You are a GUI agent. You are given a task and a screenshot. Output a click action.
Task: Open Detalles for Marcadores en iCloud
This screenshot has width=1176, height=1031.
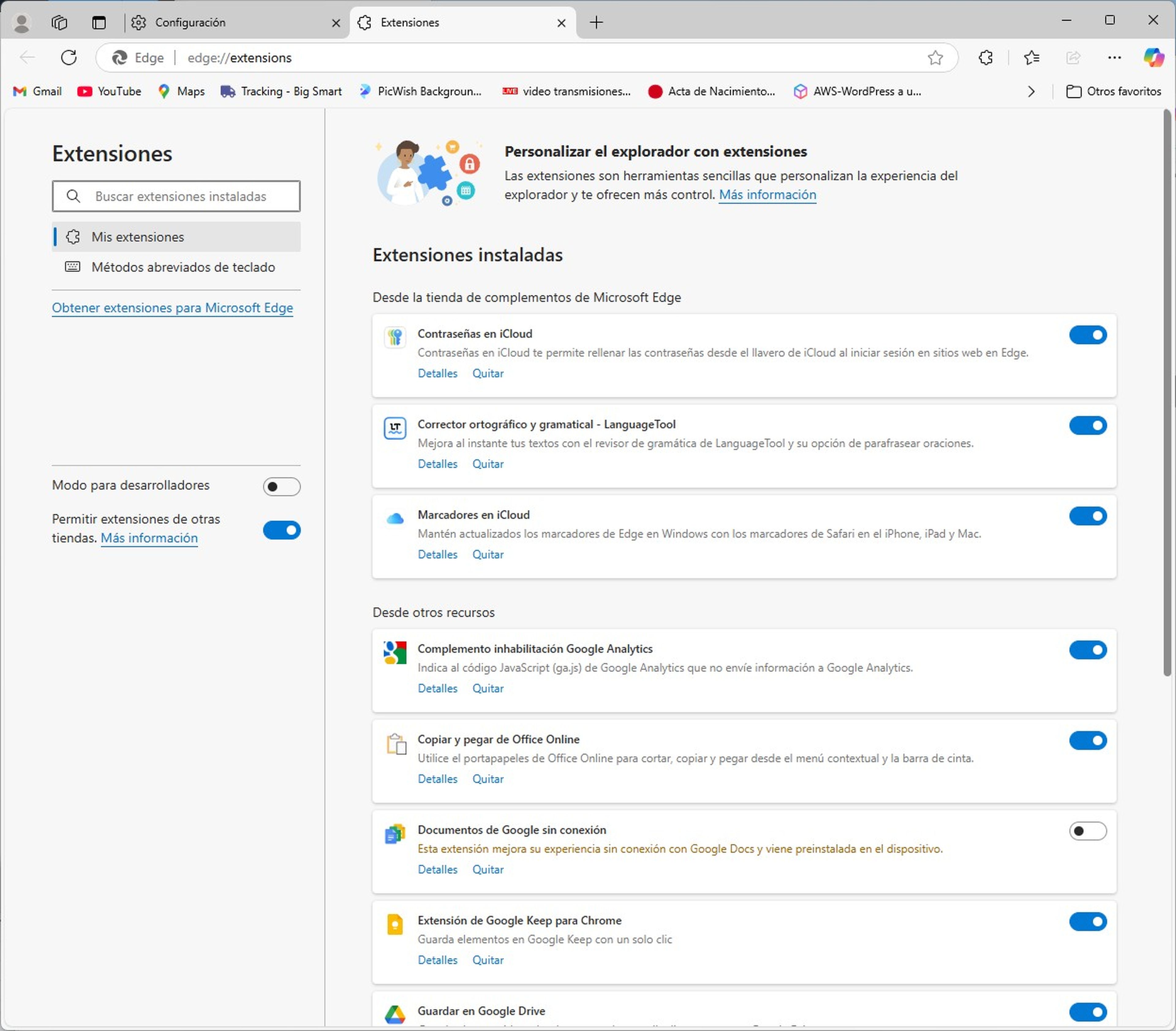tap(437, 555)
